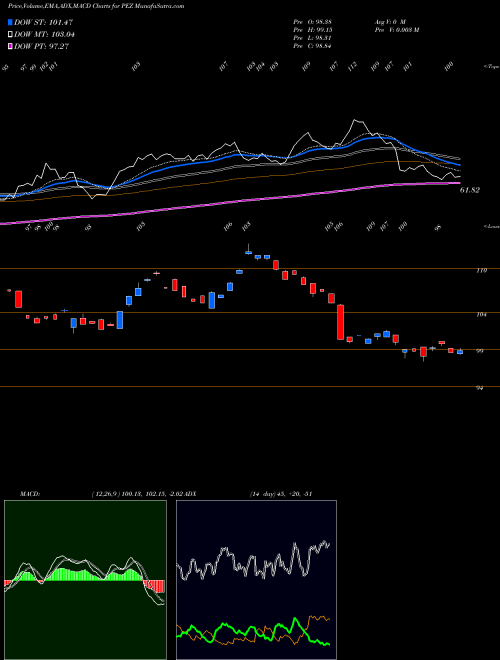Screen dimensions: 500x660
Task: Select the 'DOW PT: 97.27' legend label
Action: [41, 46]
